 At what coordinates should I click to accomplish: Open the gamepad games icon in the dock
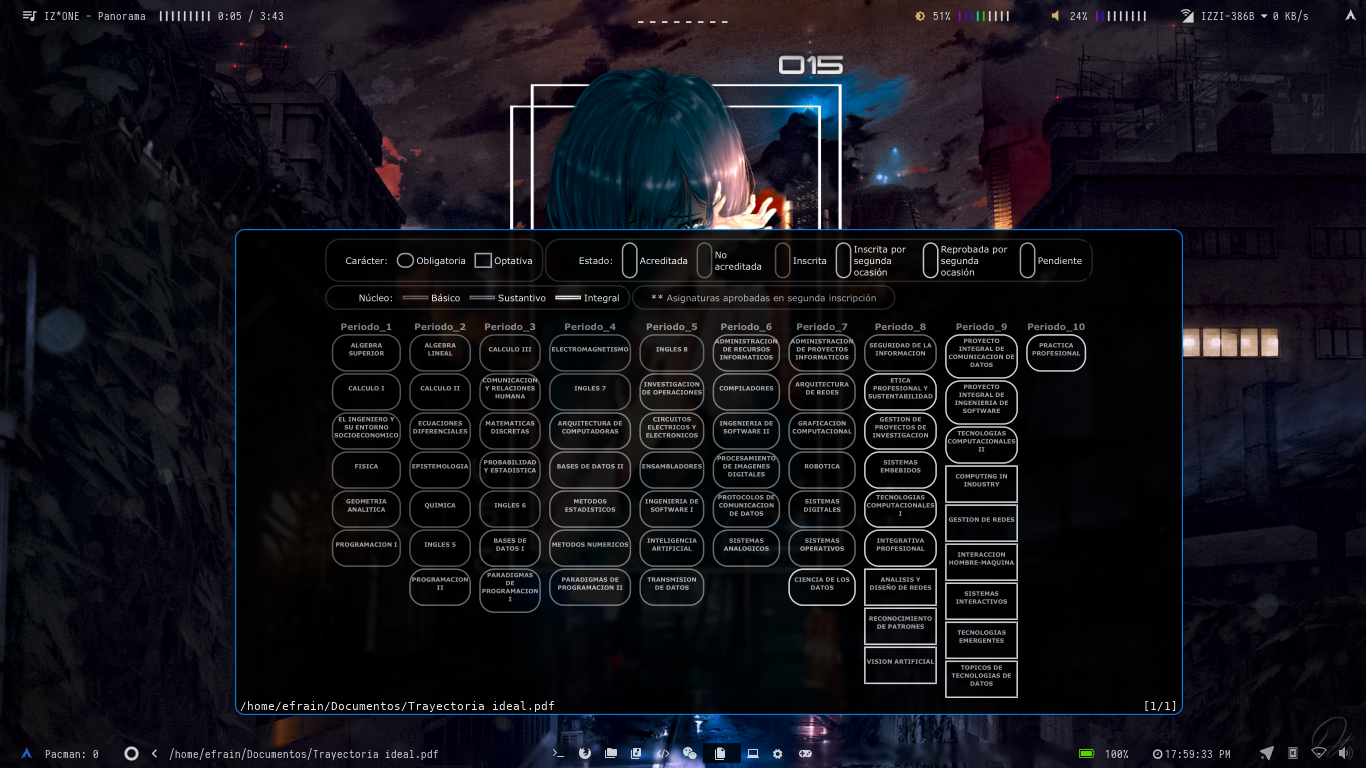coord(805,753)
